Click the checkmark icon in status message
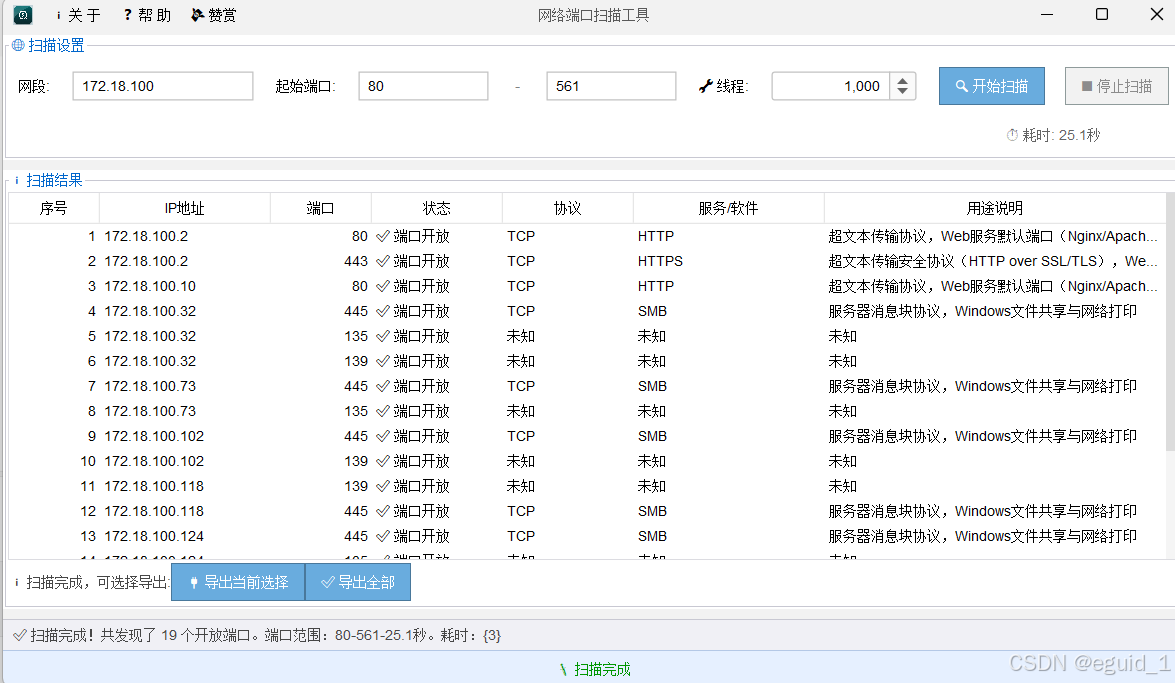 19,636
